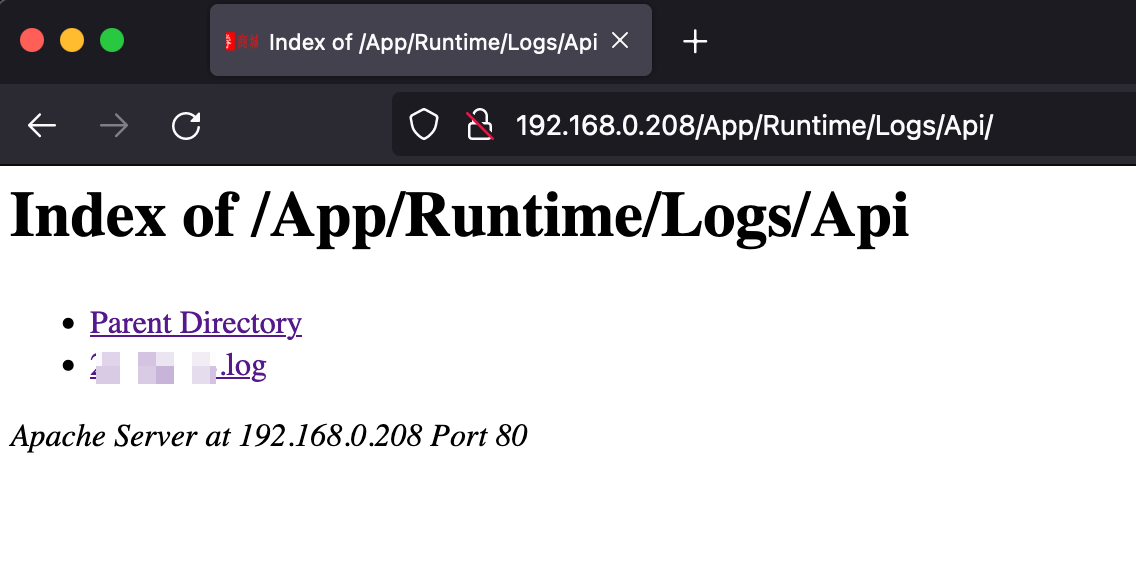Open the tracking protection shield

tap(424, 126)
